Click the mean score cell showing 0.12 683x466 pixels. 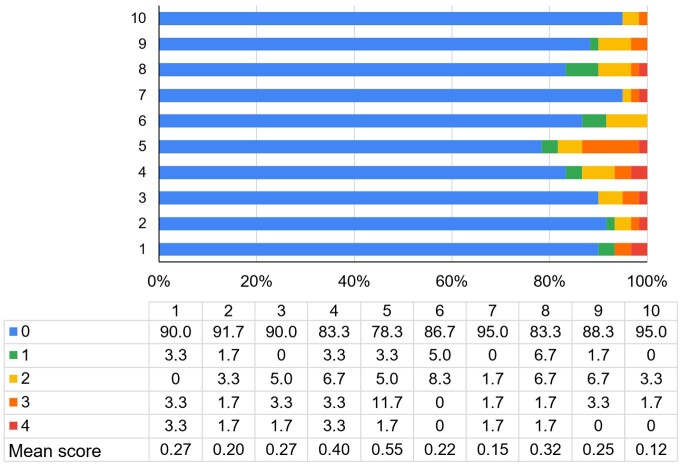coord(650,453)
